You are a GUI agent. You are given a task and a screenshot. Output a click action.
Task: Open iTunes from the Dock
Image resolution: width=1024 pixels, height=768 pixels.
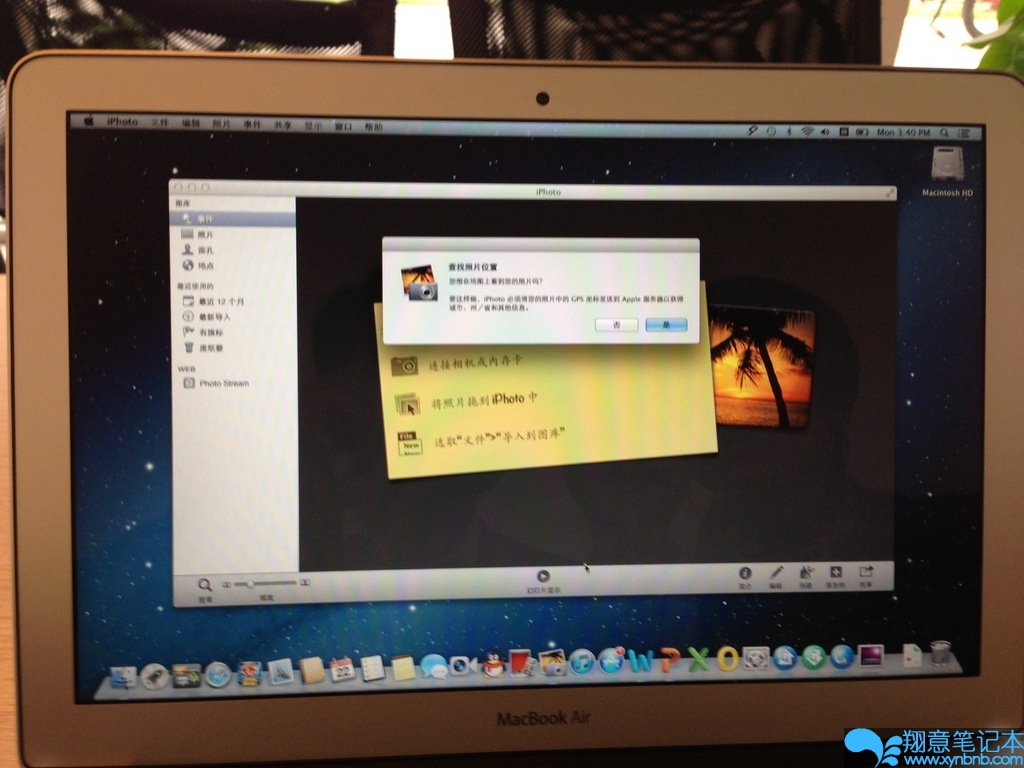point(581,662)
